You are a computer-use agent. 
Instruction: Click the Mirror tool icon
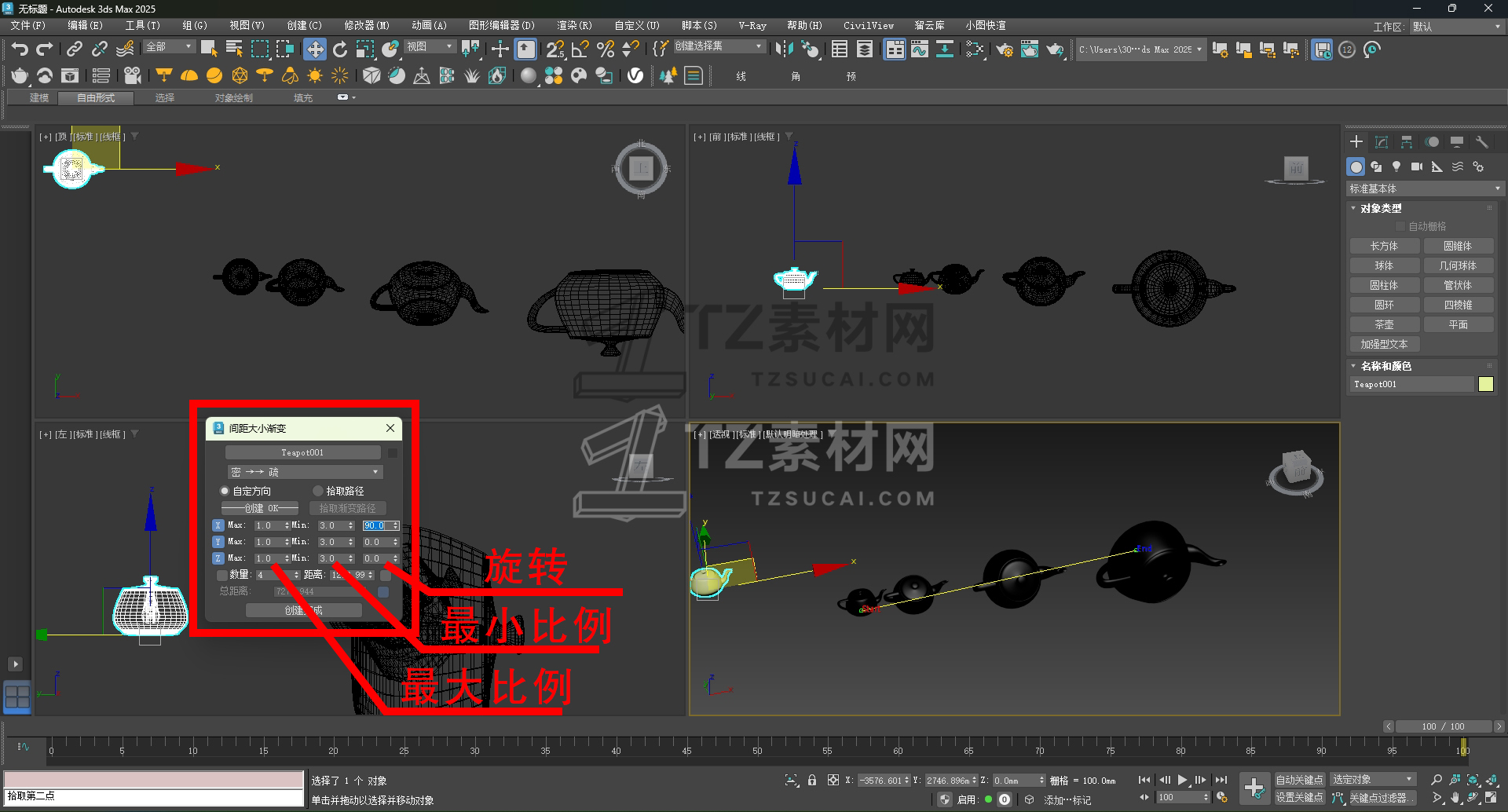pyautogui.click(x=784, y=49)
